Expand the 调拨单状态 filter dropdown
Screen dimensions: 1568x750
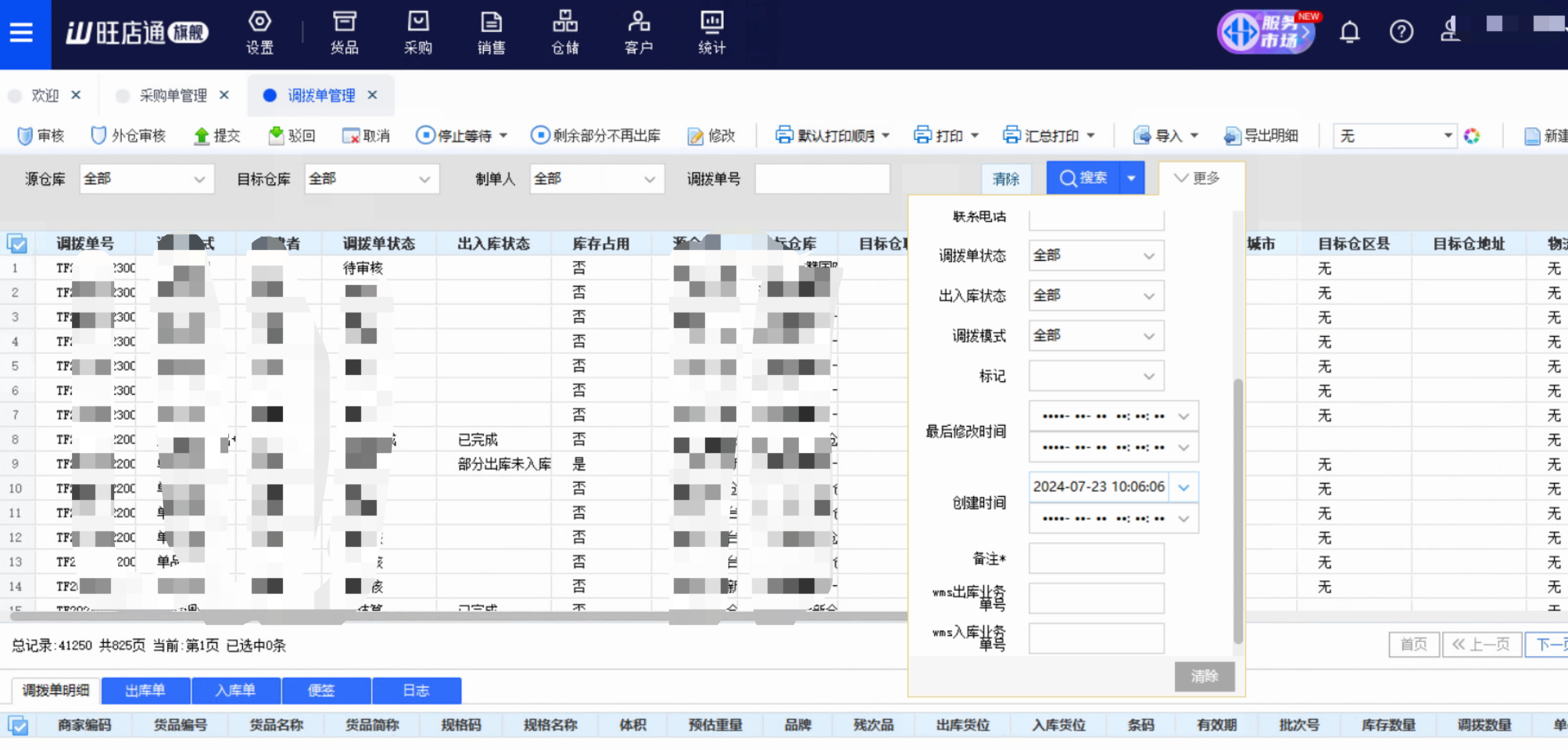(x=1148, y=256)
